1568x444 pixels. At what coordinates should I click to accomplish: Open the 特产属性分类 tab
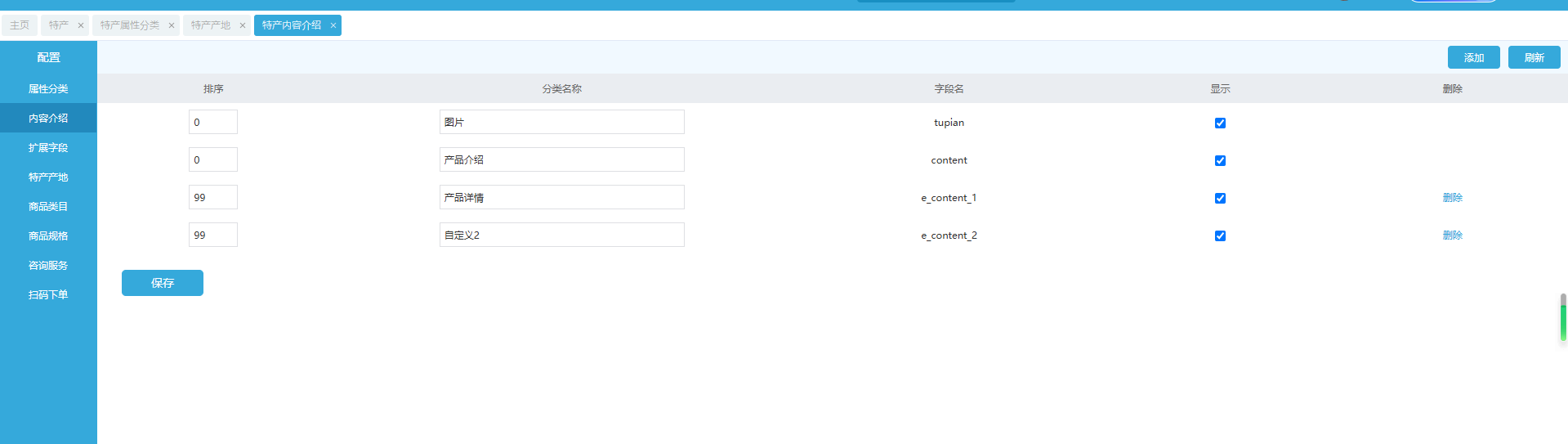coord(130,25)
